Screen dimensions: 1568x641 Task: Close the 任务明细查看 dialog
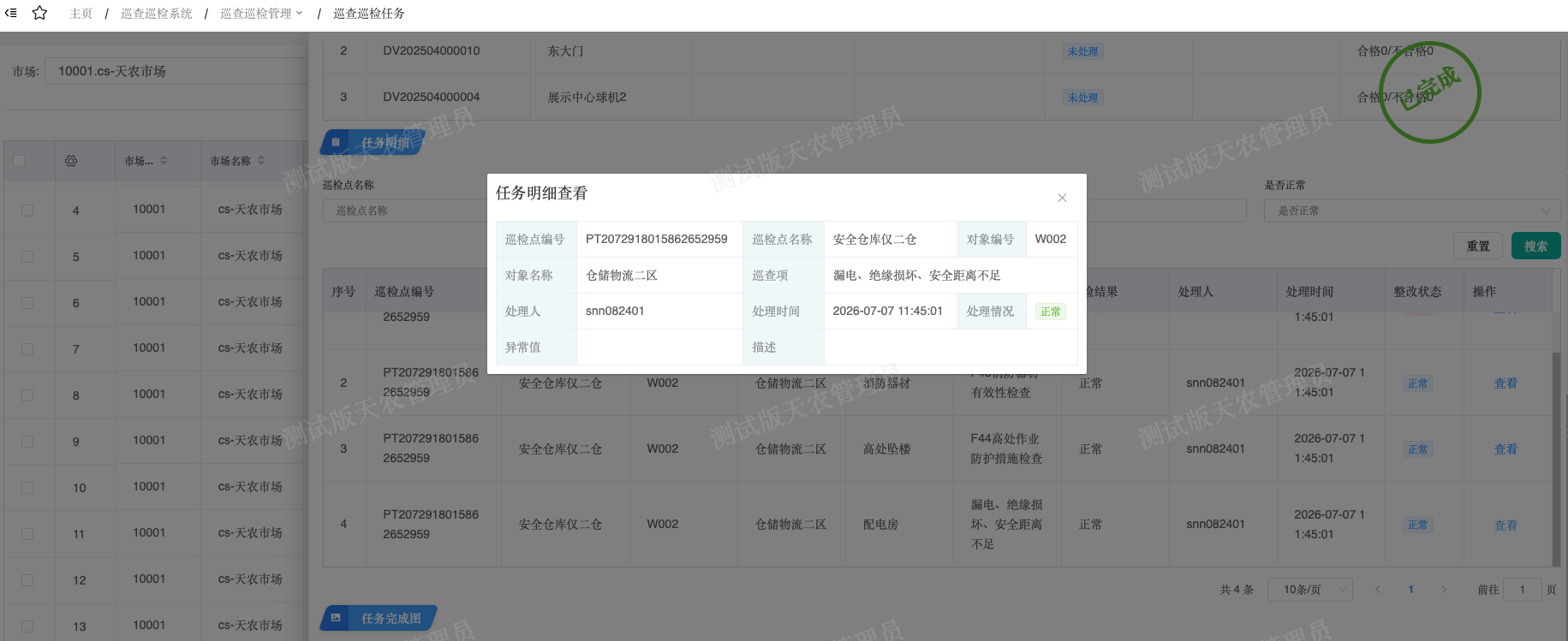pos(1062,198)
